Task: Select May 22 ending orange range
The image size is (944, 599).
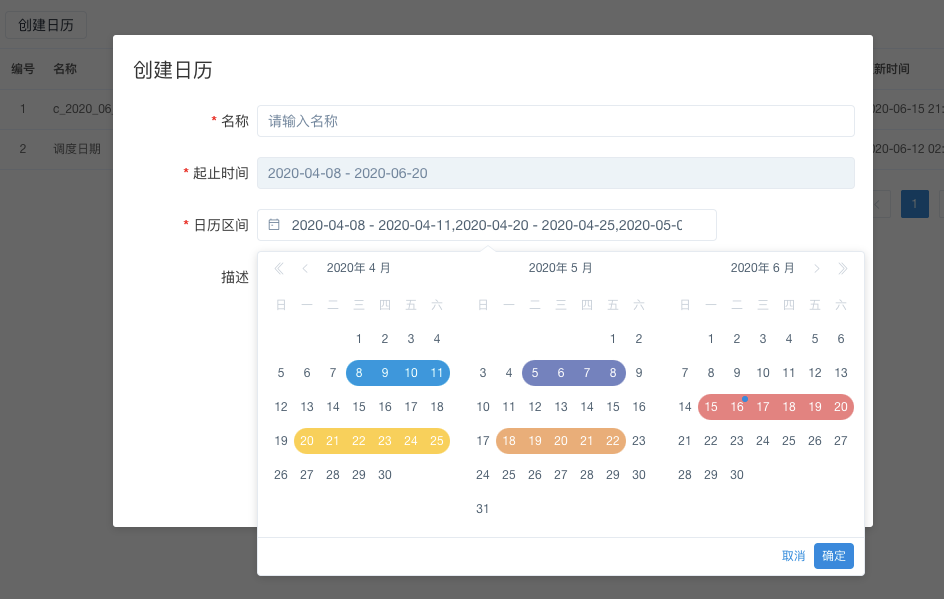Action: (x=613, y=441)
